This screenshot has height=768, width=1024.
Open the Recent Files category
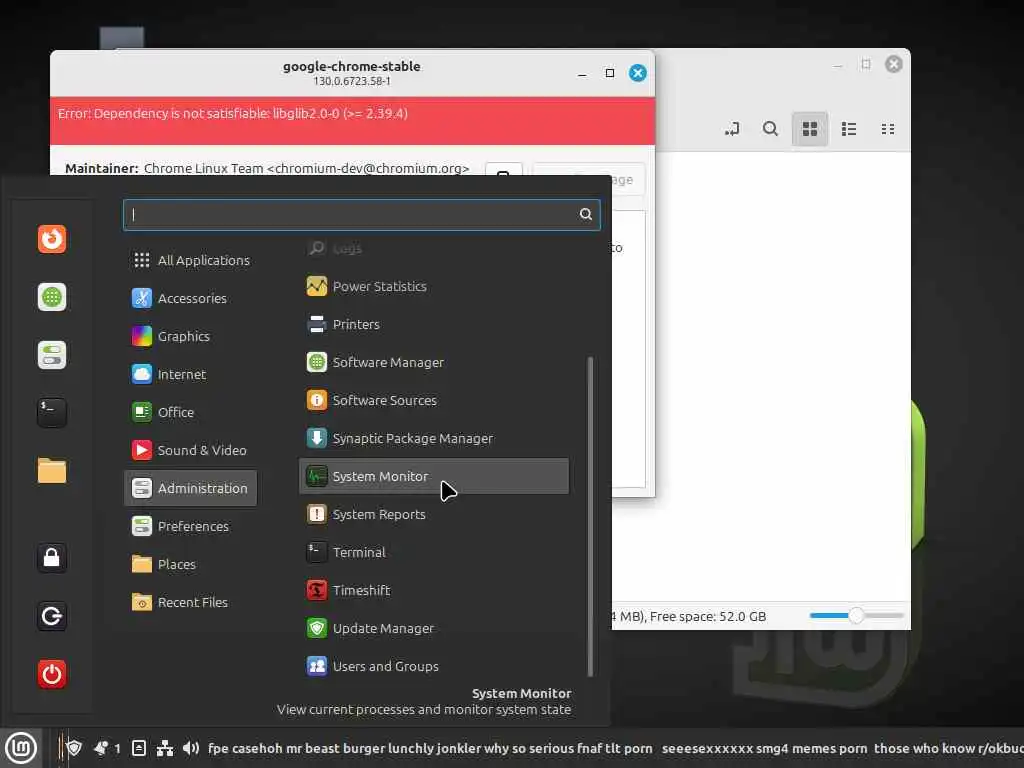tap(191, 602)
